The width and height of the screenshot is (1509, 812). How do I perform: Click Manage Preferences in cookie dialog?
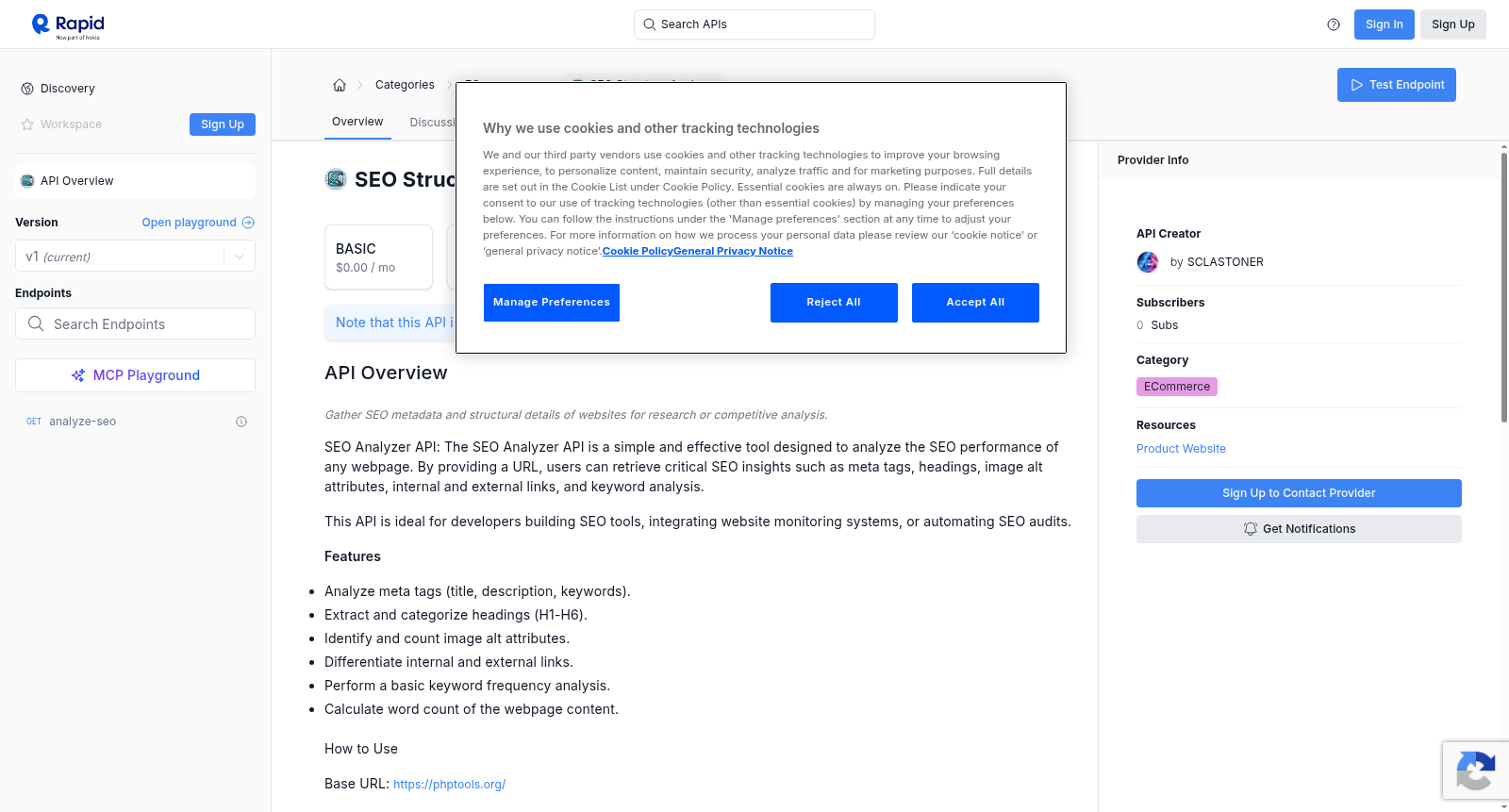pyautogui.click(x=552, y=303)
